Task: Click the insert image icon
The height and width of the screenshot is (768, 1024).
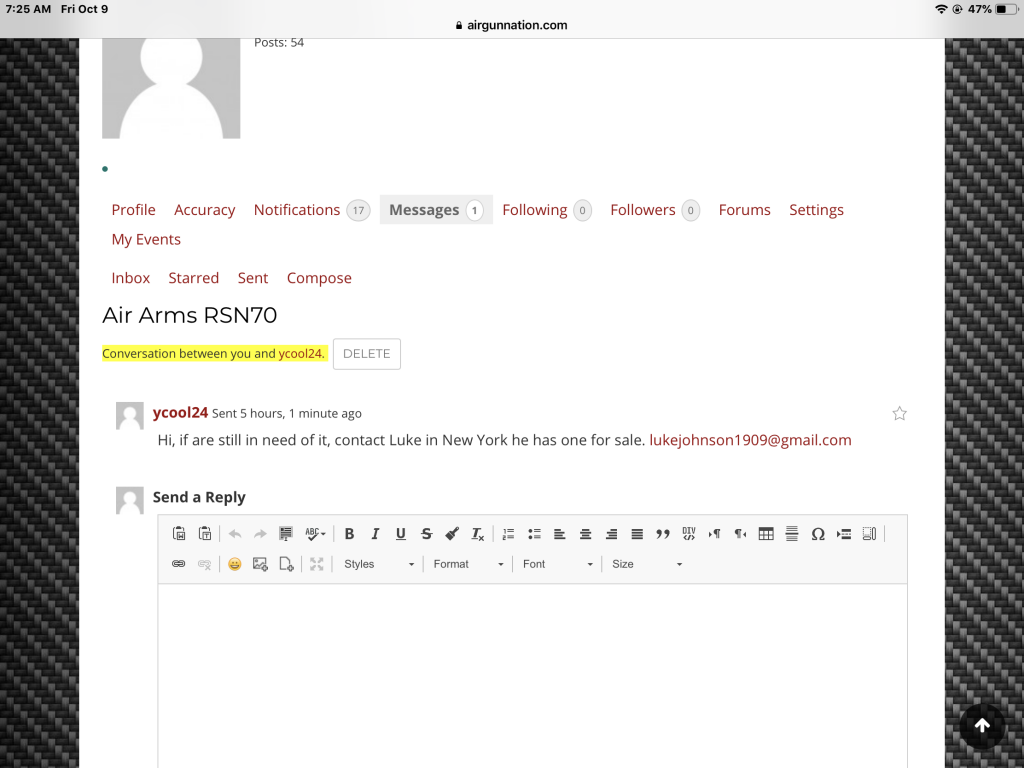Action: pos(260,564)
